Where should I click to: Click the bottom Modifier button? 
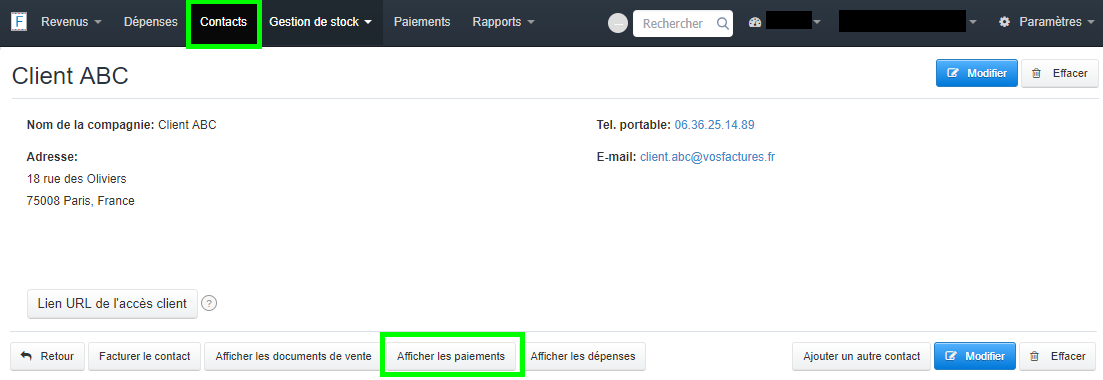tap(975, 356)
